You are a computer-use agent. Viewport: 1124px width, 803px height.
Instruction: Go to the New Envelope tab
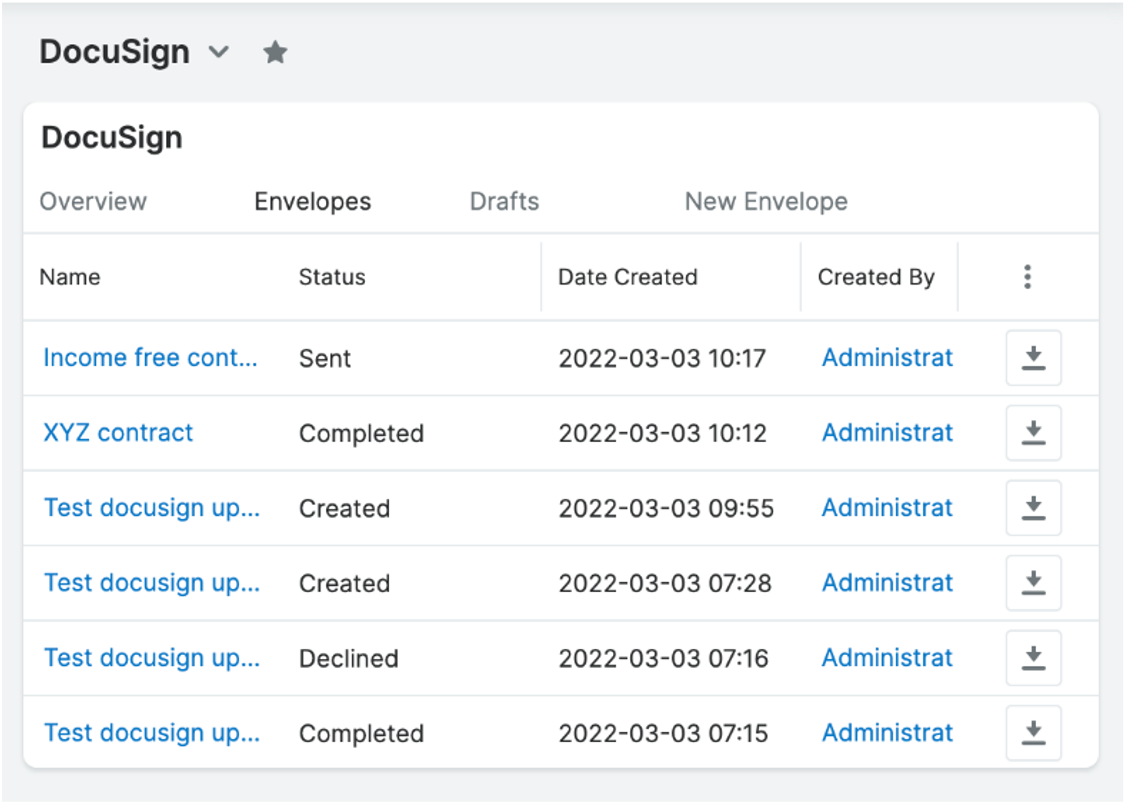click(x=765, y=201)
